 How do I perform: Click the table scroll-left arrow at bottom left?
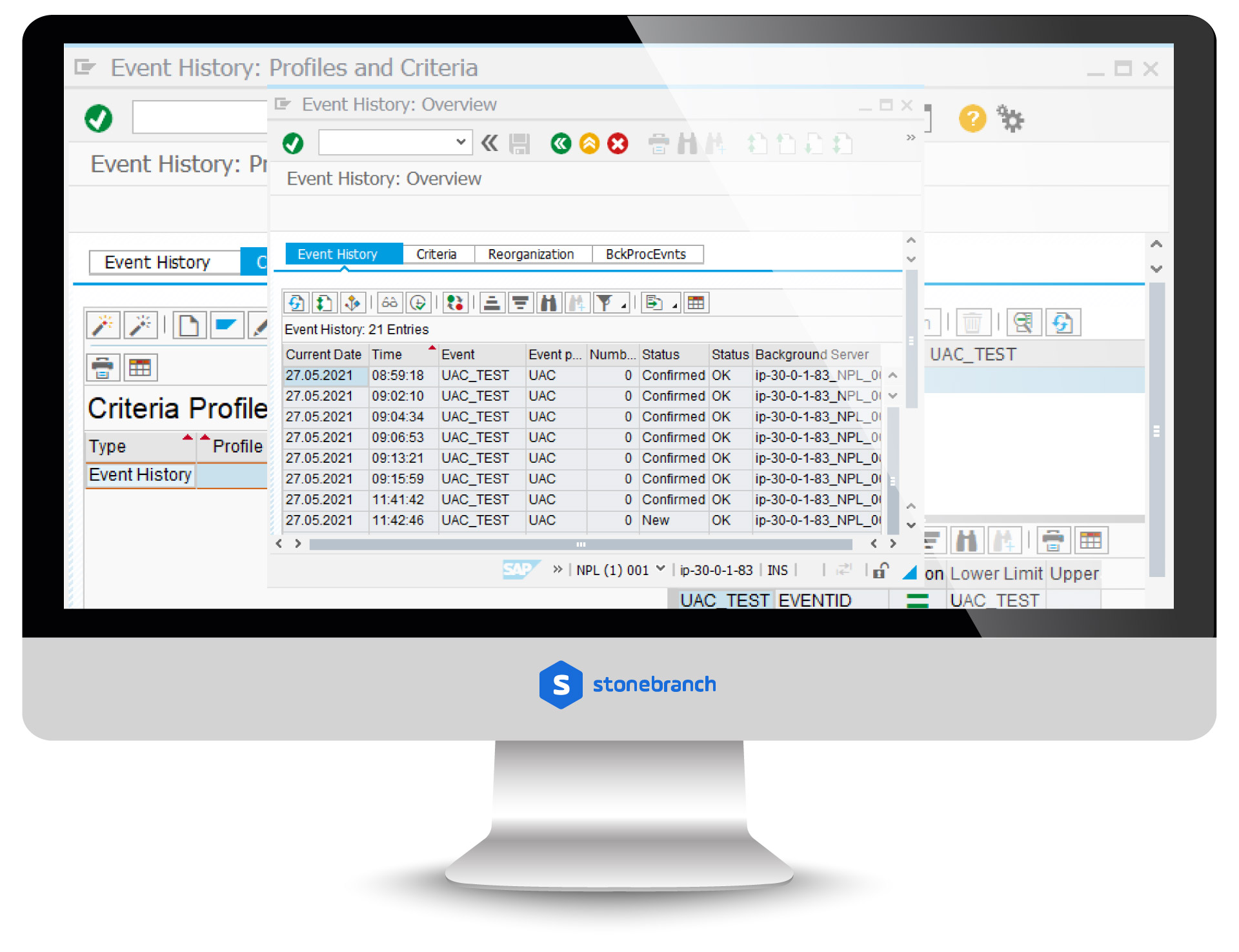pos(279,544)
